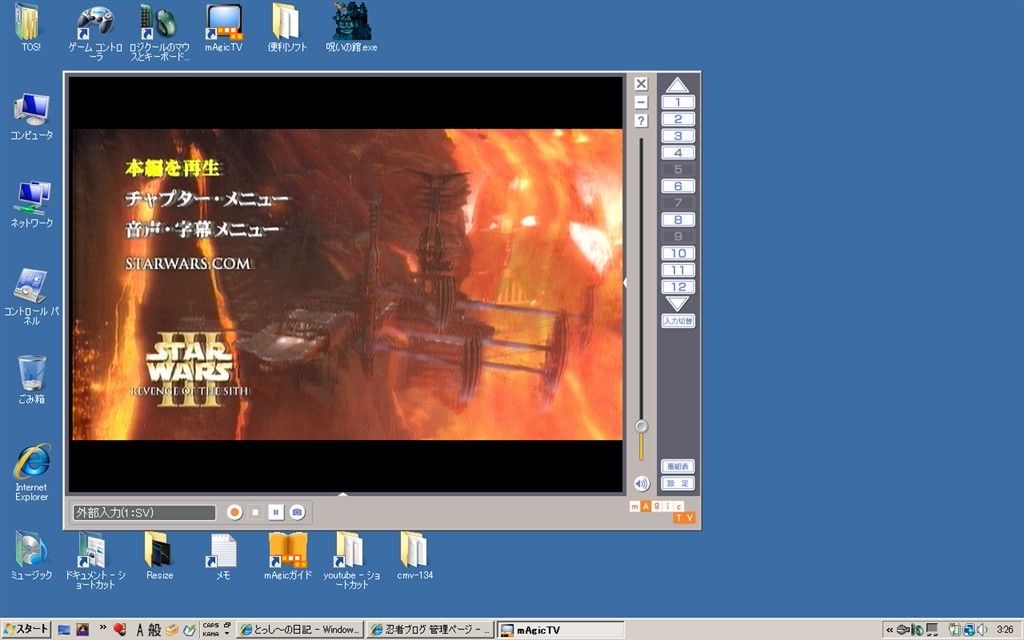Click the channel up triangle arrow
Screen dimensions: 1024x640
(677, 85)
